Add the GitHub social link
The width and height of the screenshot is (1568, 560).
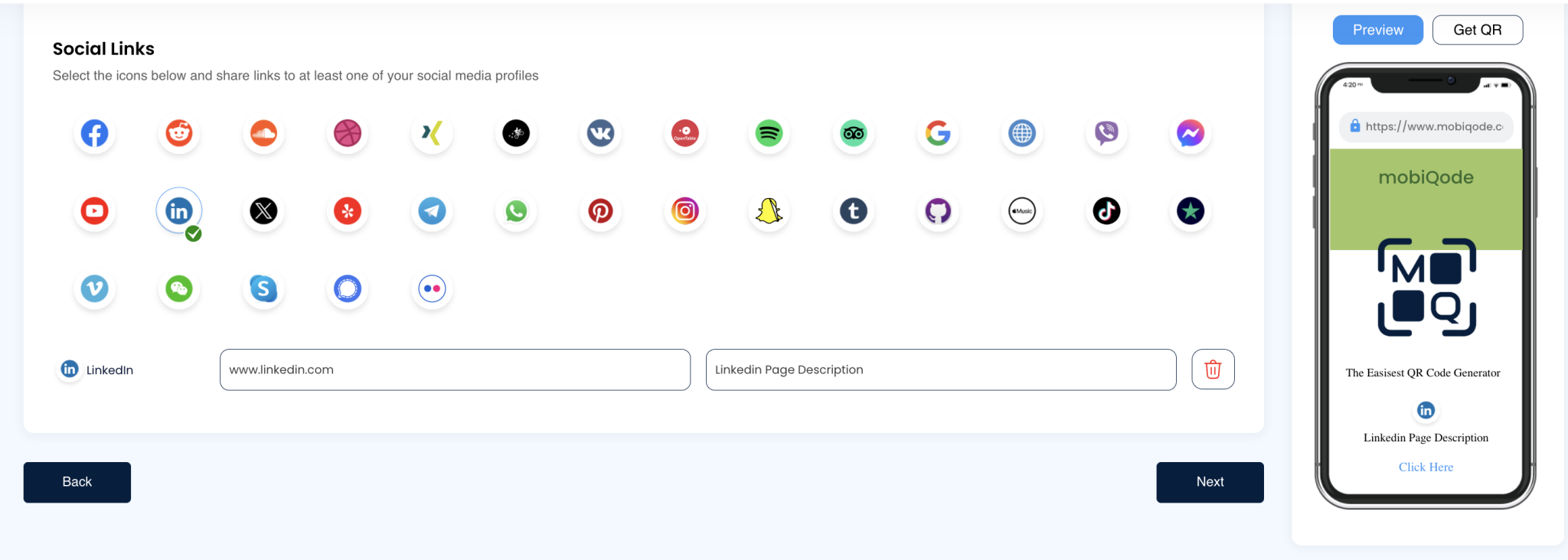[938, 211]
